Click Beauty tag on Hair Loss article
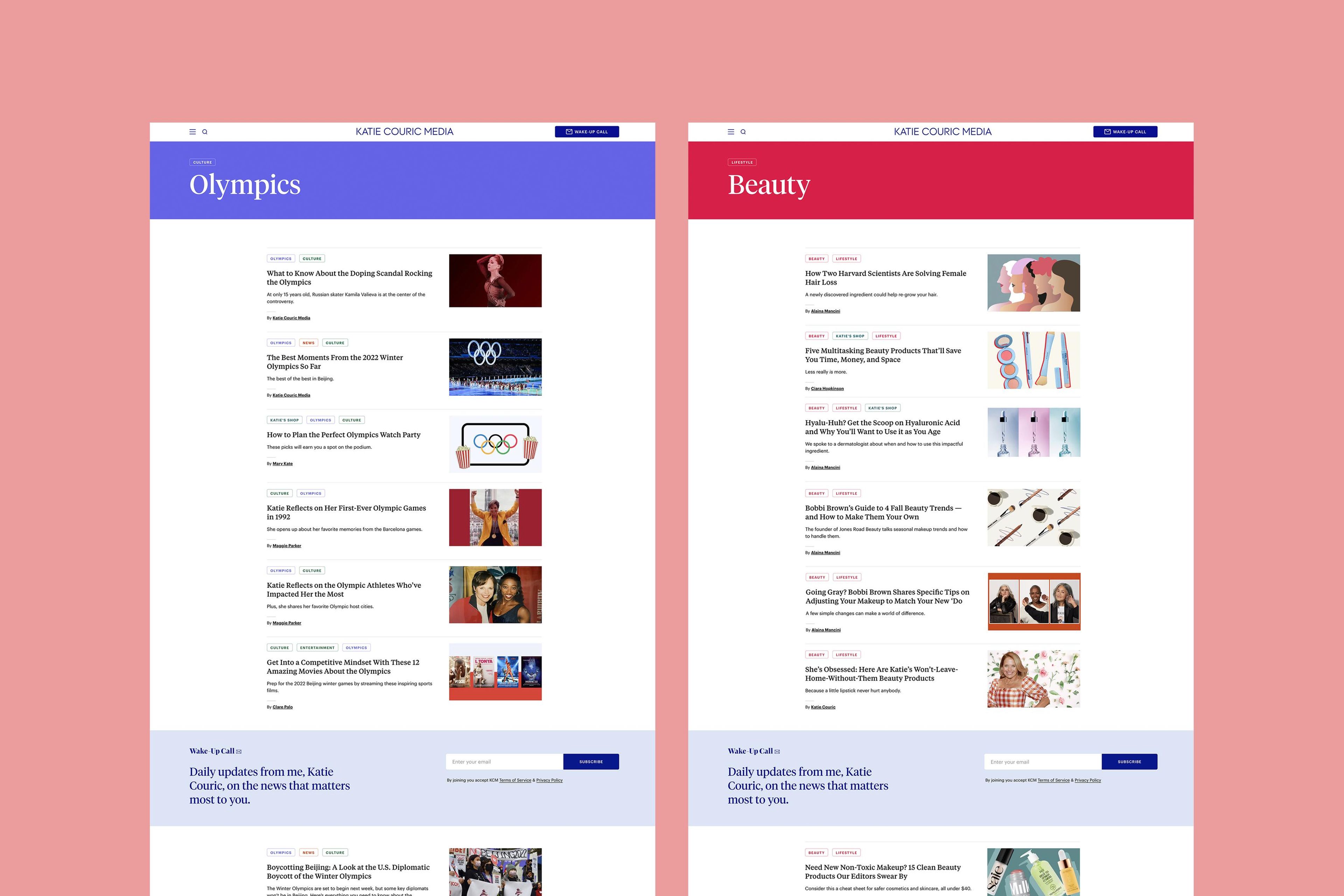The height and width of the screenshot is (896, 1344). [x=817, y=259]
